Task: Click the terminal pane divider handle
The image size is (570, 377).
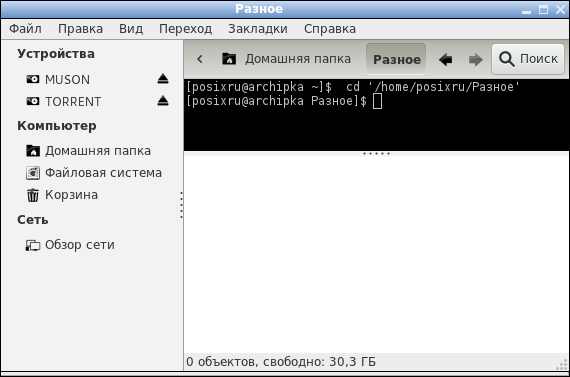Action: (377, 153)
